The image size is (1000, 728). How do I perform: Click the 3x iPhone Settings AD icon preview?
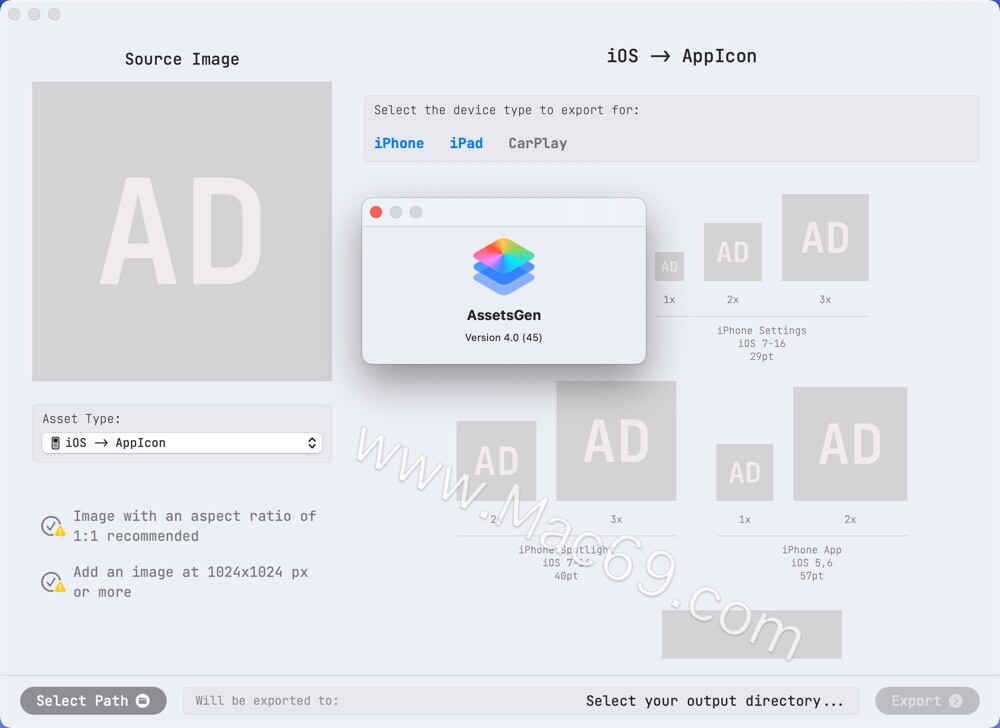825,237
